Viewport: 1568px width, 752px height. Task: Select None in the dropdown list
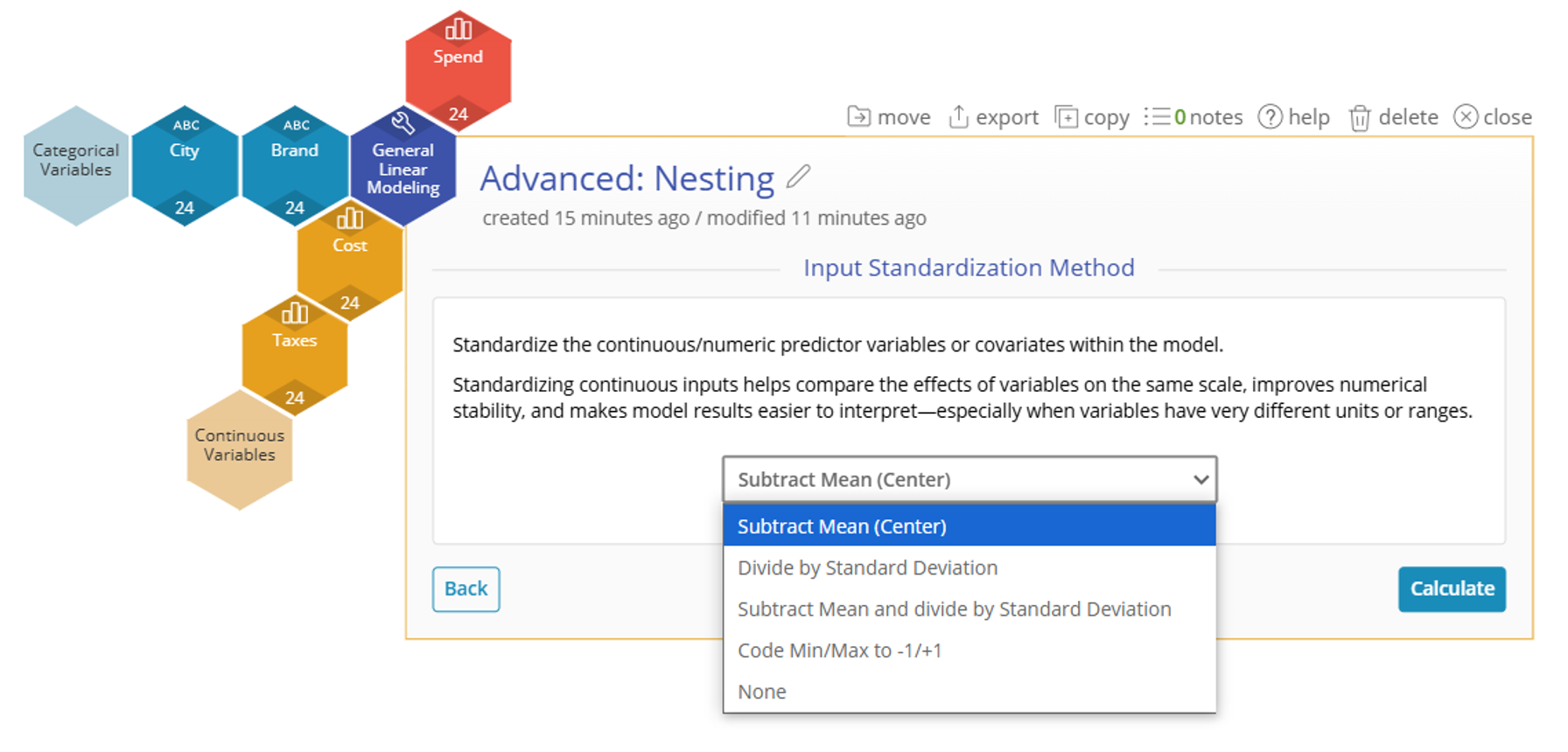pos(762,691)
